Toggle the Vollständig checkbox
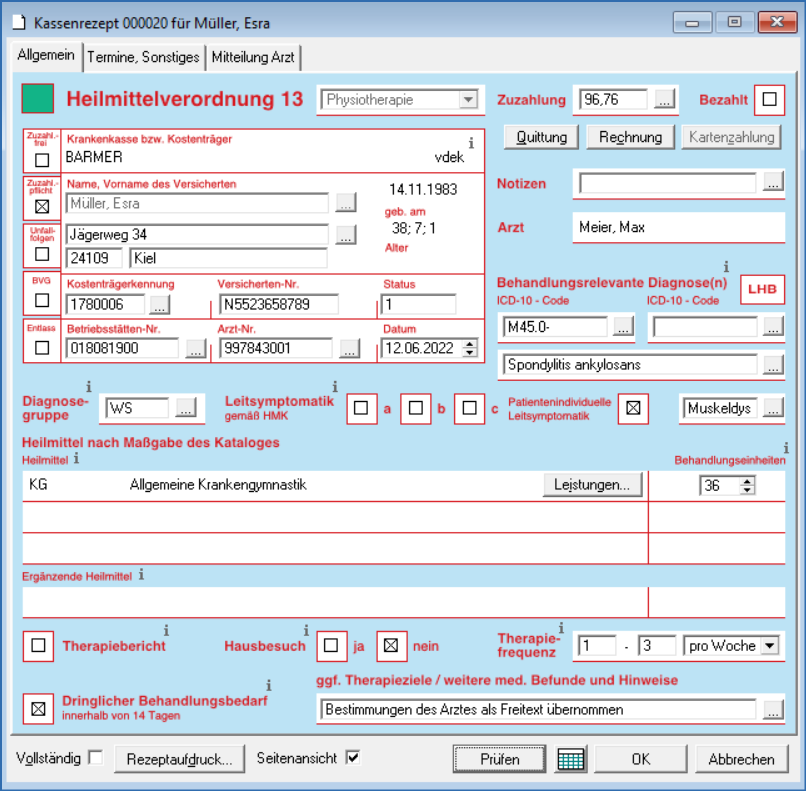The height and width of the screenshot is (791, 806). (95, 758)
